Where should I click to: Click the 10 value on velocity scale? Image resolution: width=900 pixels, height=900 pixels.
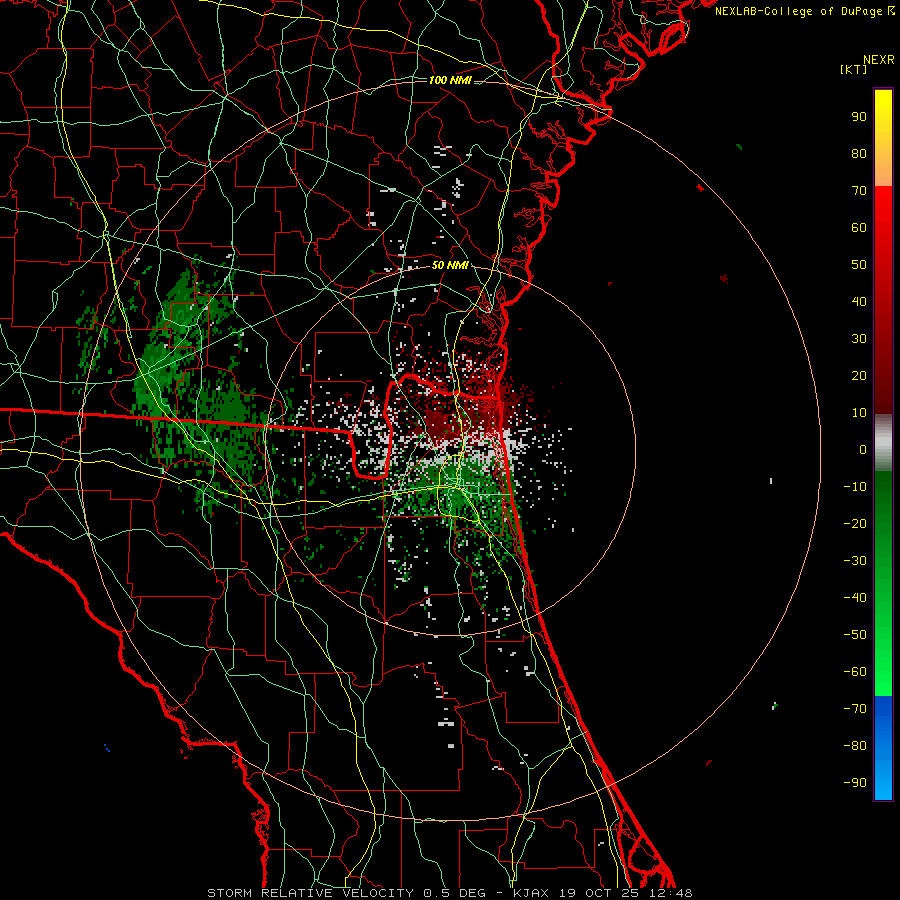click(x=859, y=413)
